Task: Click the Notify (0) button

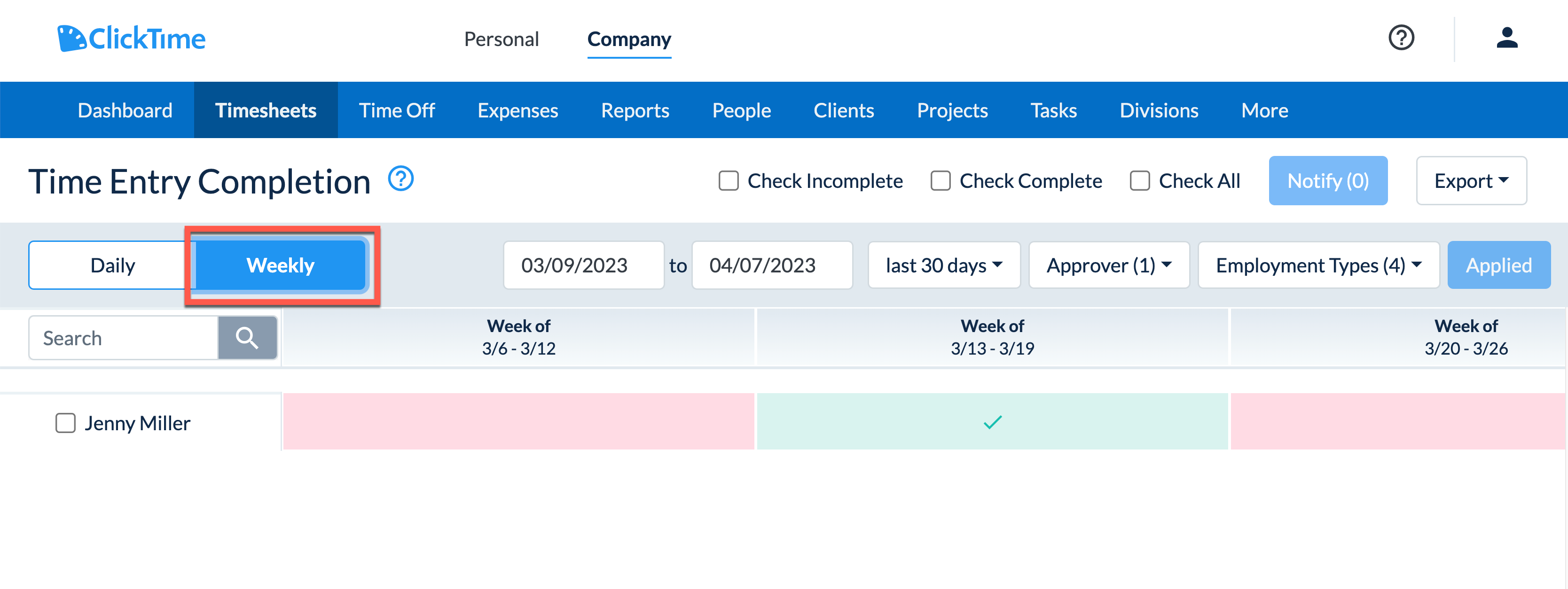Action: [1328, 180]
